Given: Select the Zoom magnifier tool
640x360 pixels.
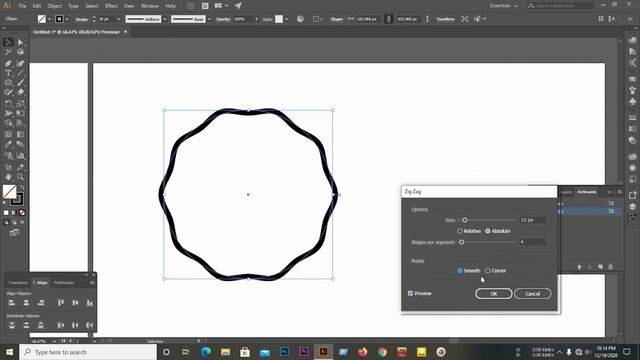Looking at the screenshot, I should (x=20, y=177).
